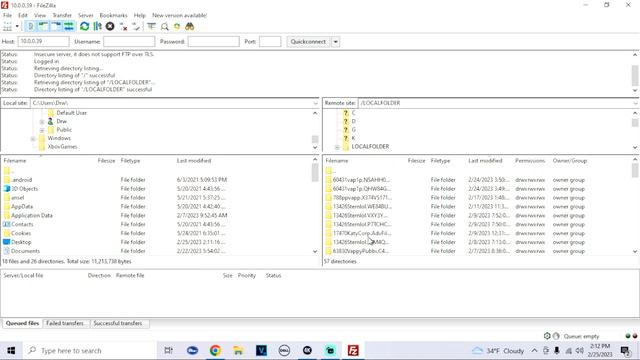The height and width of the screenshot is (360, 640).
Task: Open the Server menu
Action: (86, 15)
